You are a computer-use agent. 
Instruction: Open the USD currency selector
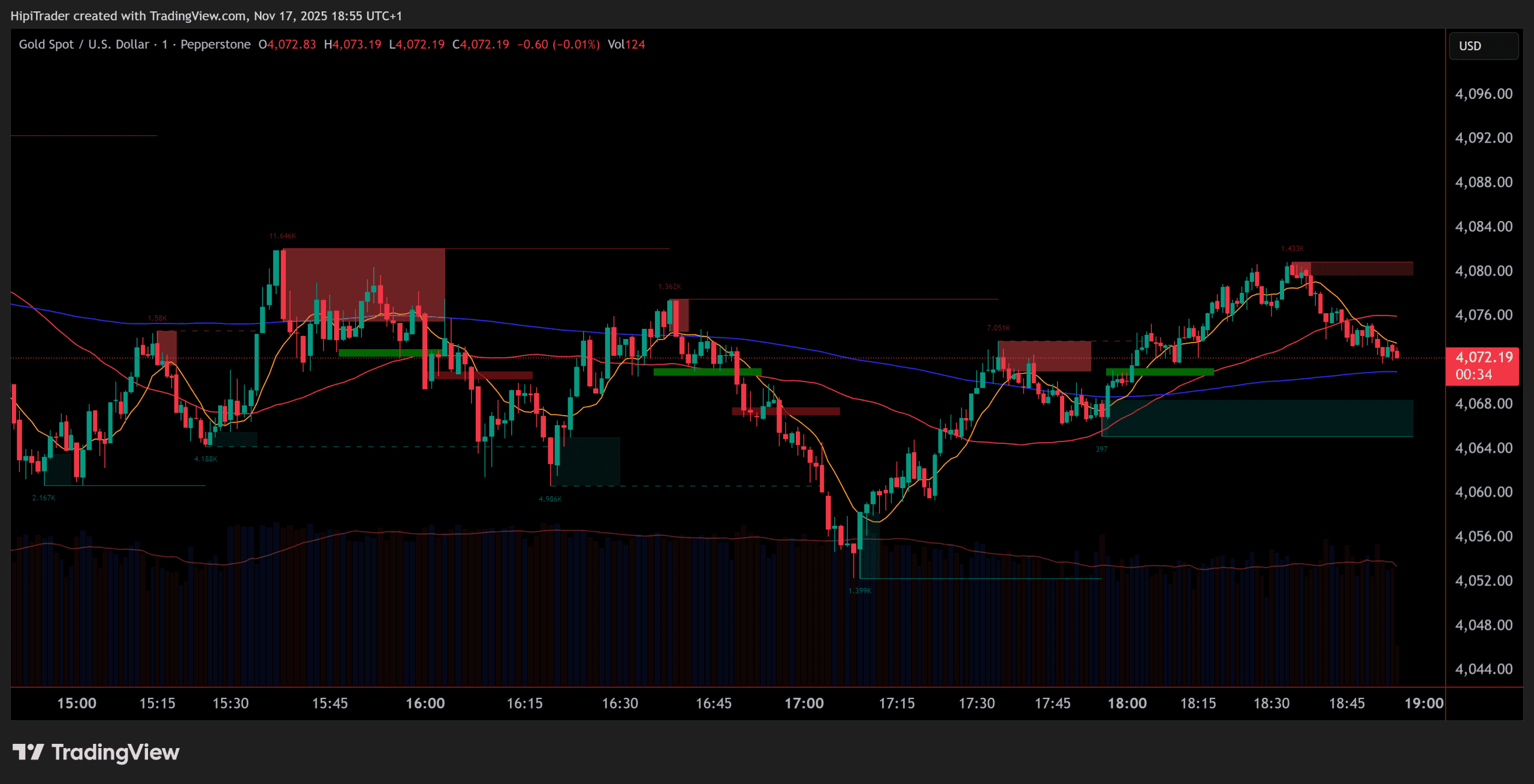coord(1482,46)
